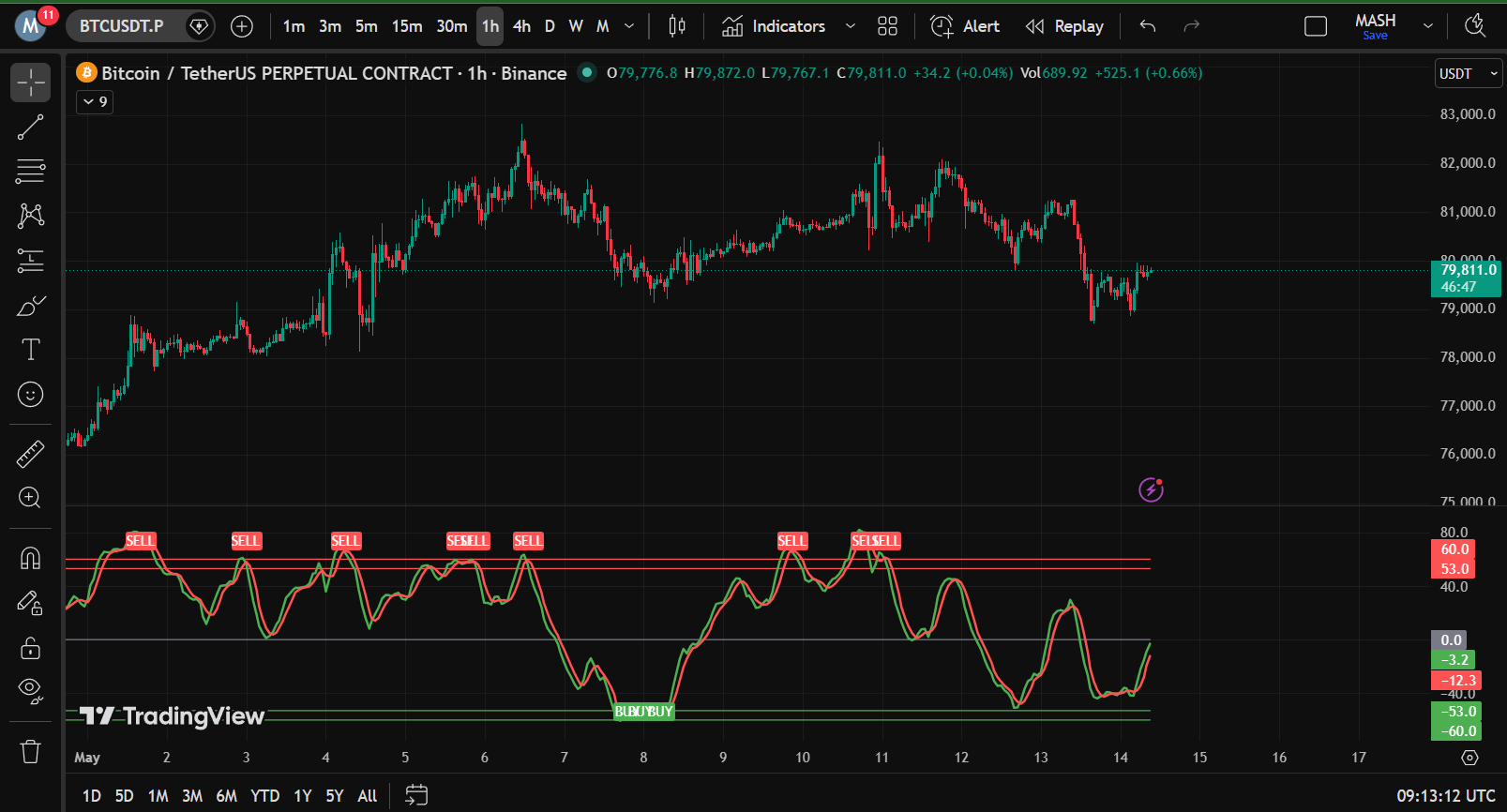
Task: Toggle lock all drawing tools
Action: [30, 648]
